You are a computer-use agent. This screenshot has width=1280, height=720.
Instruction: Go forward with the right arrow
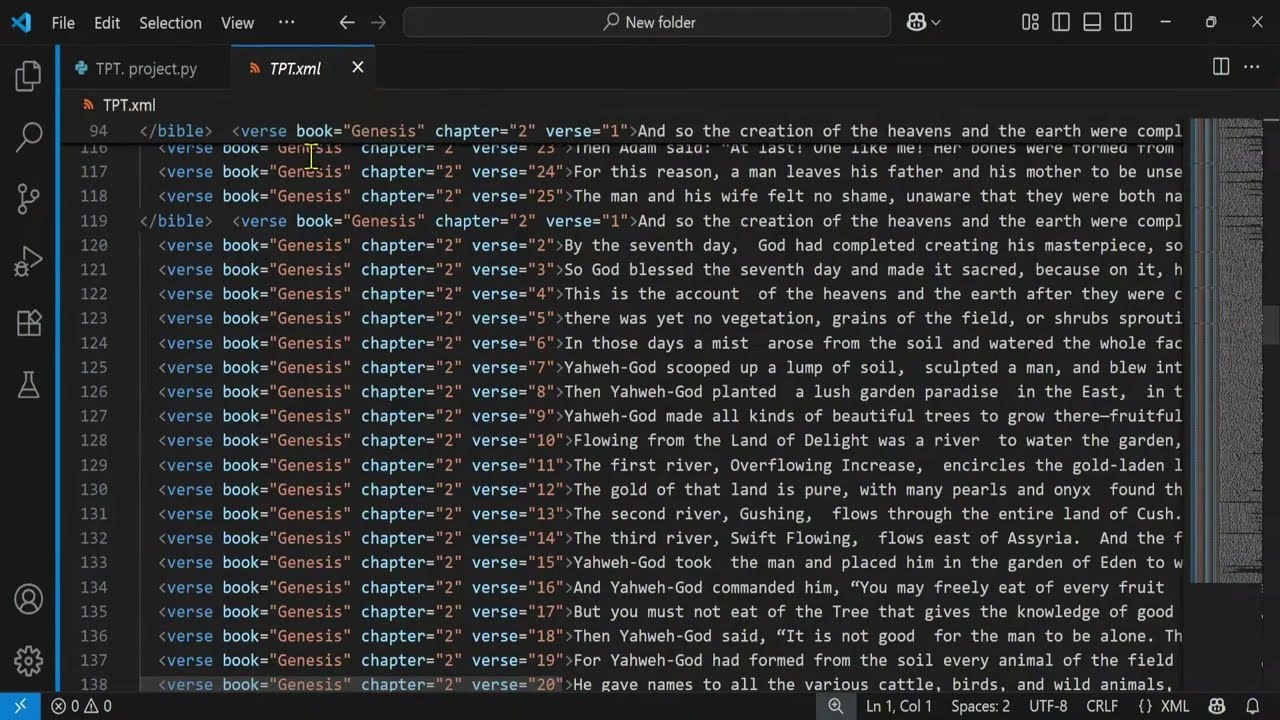pyautogui.click(x=378, y=22)
